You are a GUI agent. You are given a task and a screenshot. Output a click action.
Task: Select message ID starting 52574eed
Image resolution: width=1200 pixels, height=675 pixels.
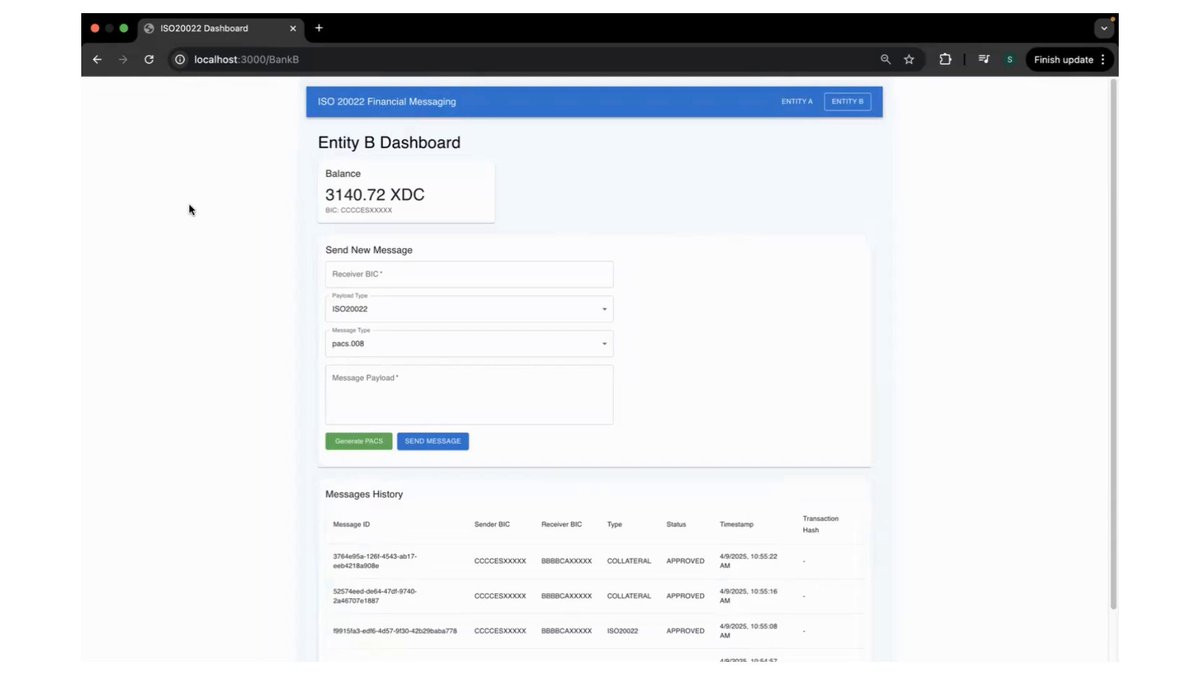click(375, 596)
